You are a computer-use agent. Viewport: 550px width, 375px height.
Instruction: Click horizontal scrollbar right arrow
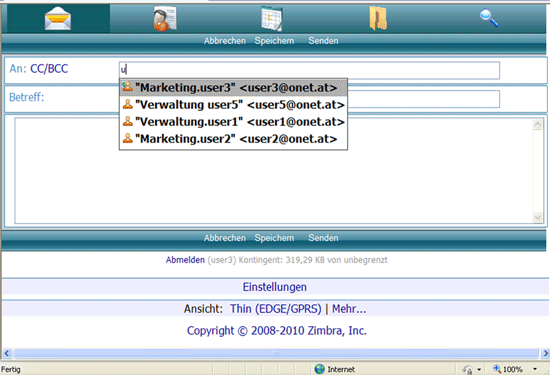[x=545, y=353]
